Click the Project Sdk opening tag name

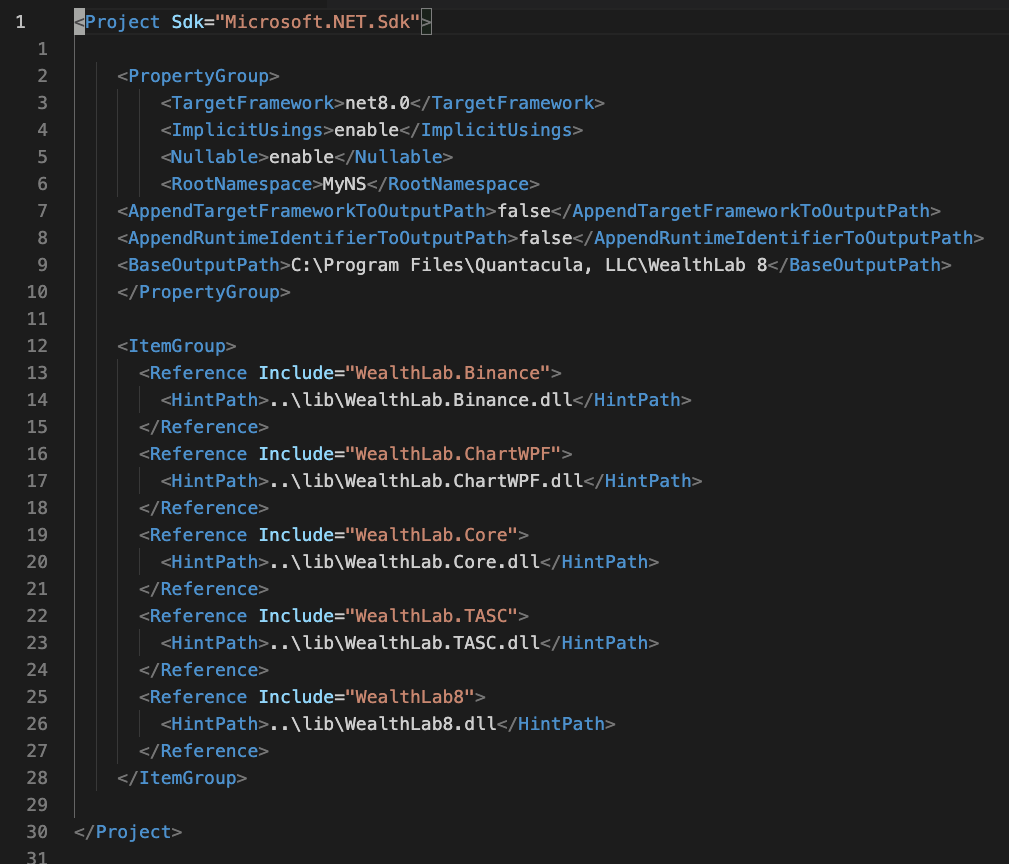pyautogui.click(x=122, y=22)
